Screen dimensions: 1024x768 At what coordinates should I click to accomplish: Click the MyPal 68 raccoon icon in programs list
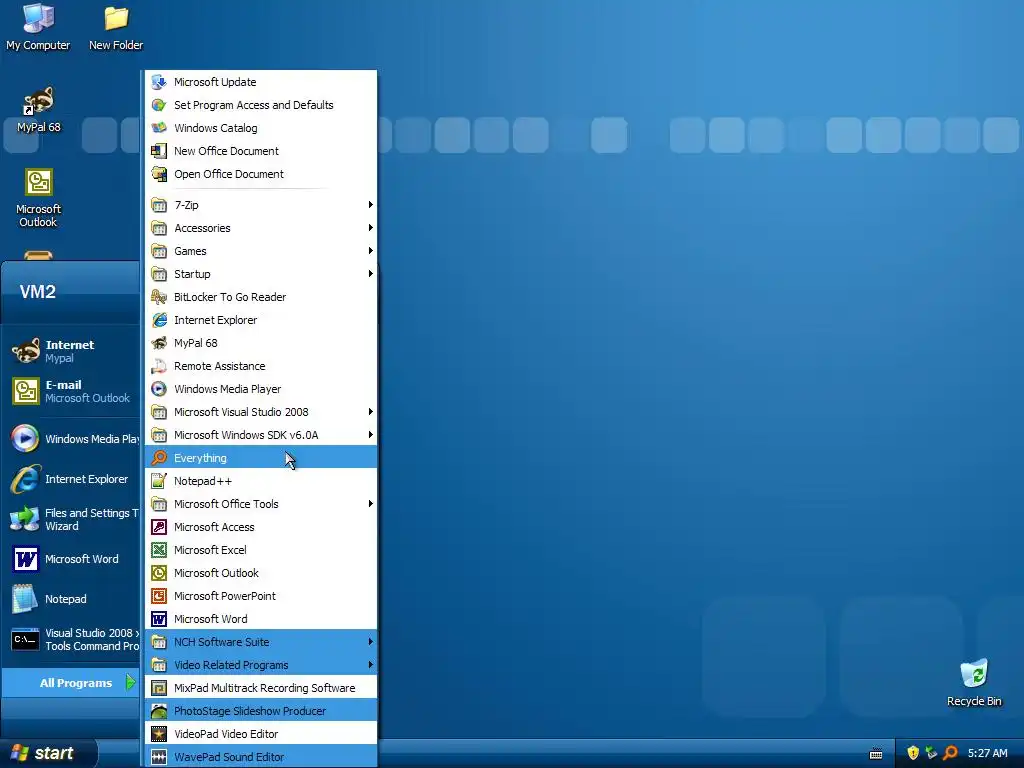pyautogui.click(x=159, y=343)
